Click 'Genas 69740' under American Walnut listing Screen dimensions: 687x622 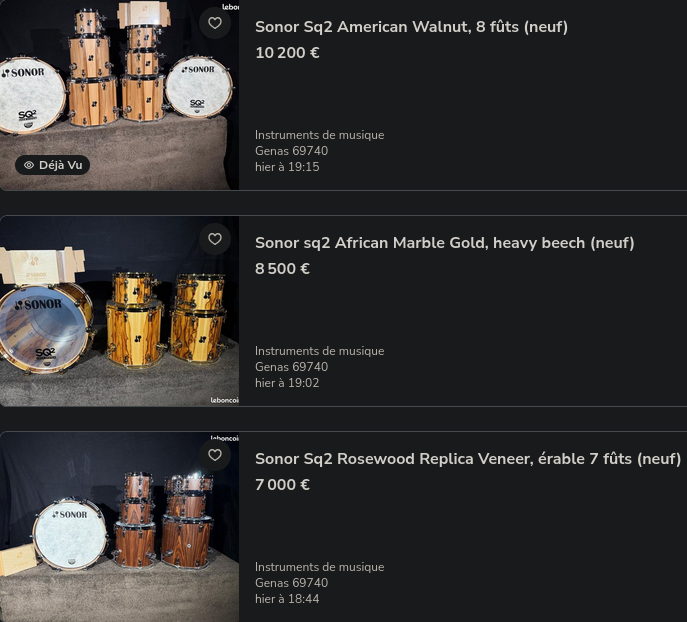tap(291, 151)
